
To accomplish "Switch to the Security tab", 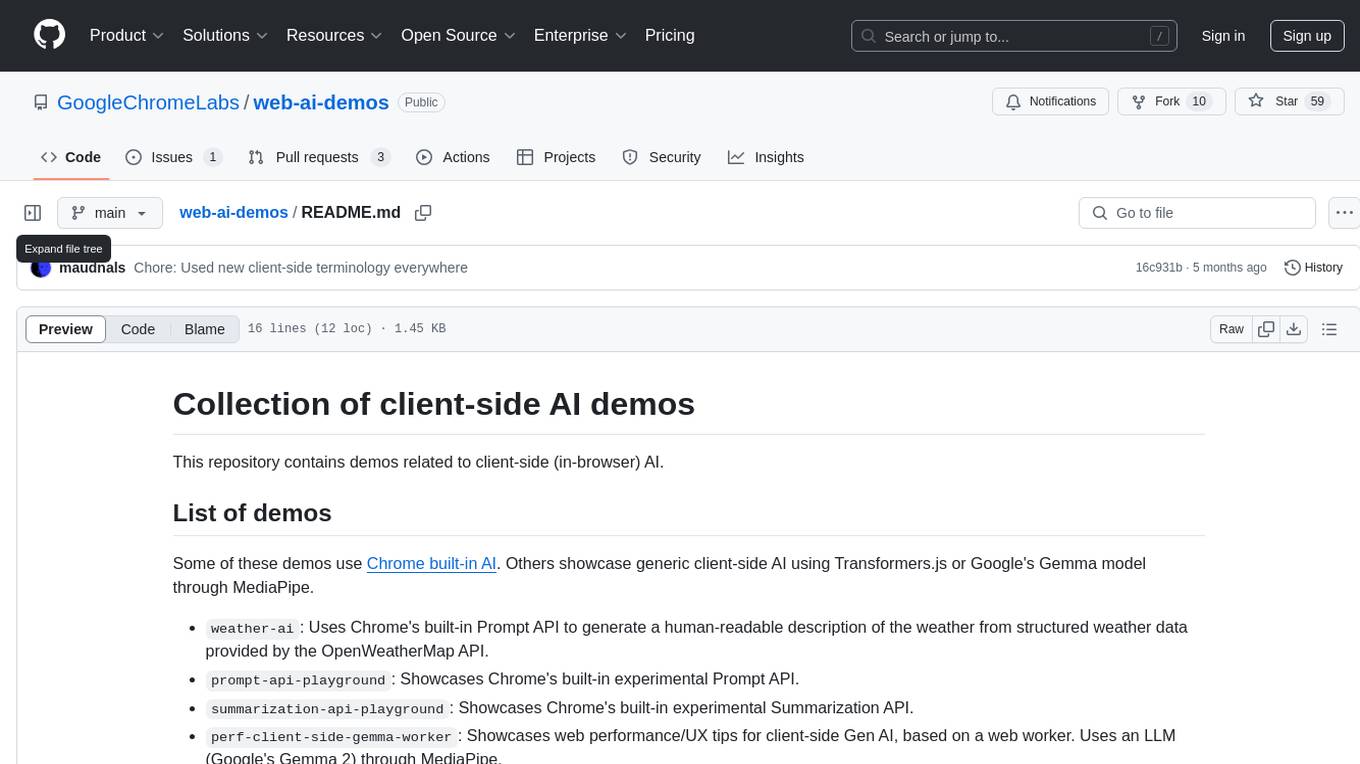I will click(662, 157).
